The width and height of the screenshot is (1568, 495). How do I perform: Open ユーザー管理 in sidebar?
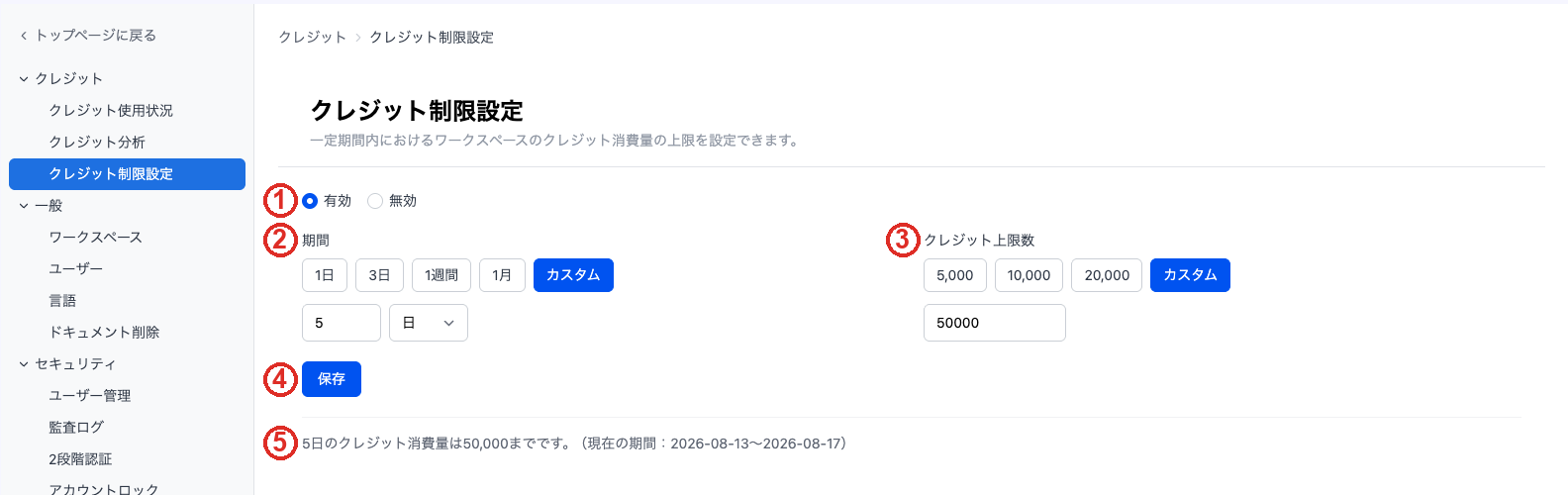(90, 396)
